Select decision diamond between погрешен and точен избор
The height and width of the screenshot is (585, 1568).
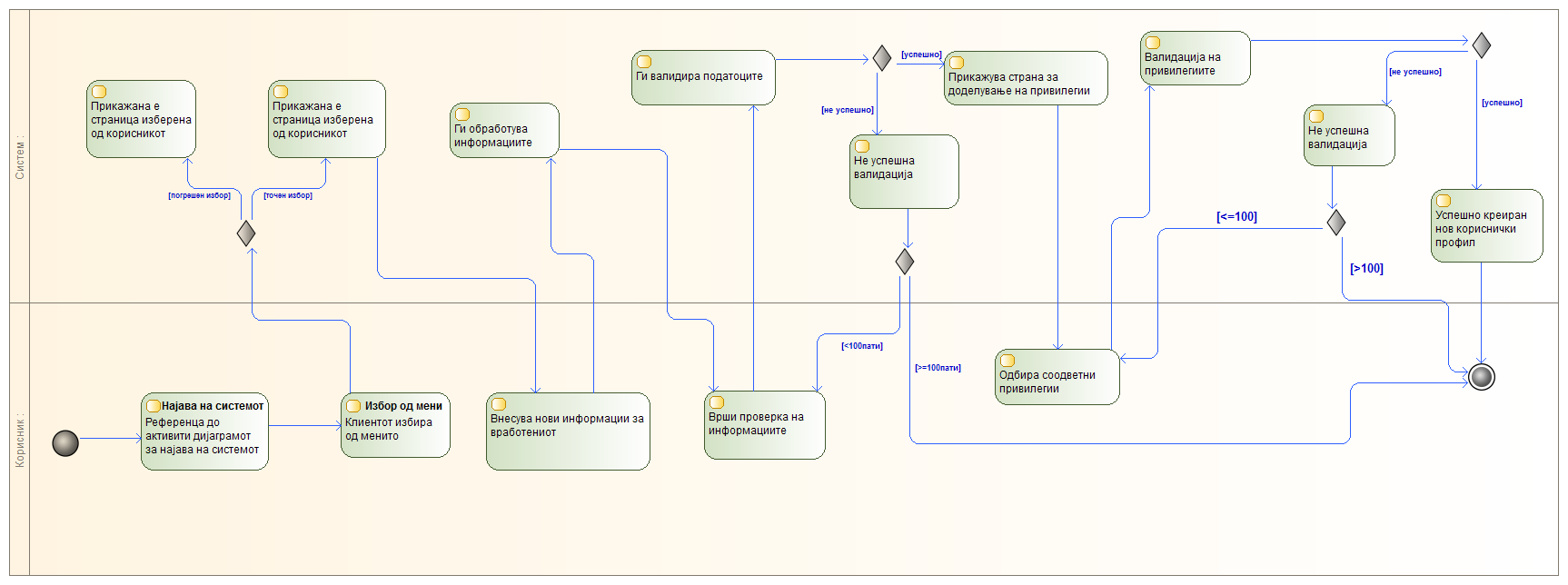coord(246,233)
